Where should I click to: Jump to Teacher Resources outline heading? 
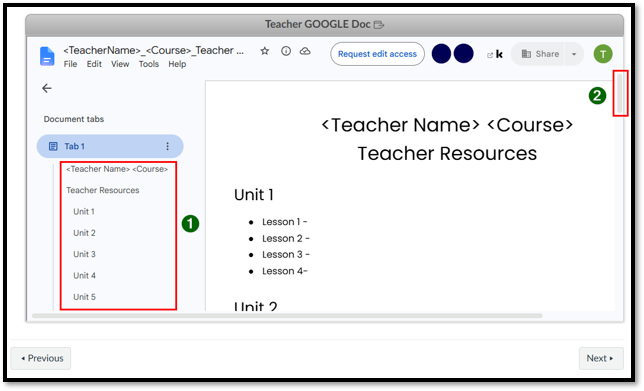(103, 190)
